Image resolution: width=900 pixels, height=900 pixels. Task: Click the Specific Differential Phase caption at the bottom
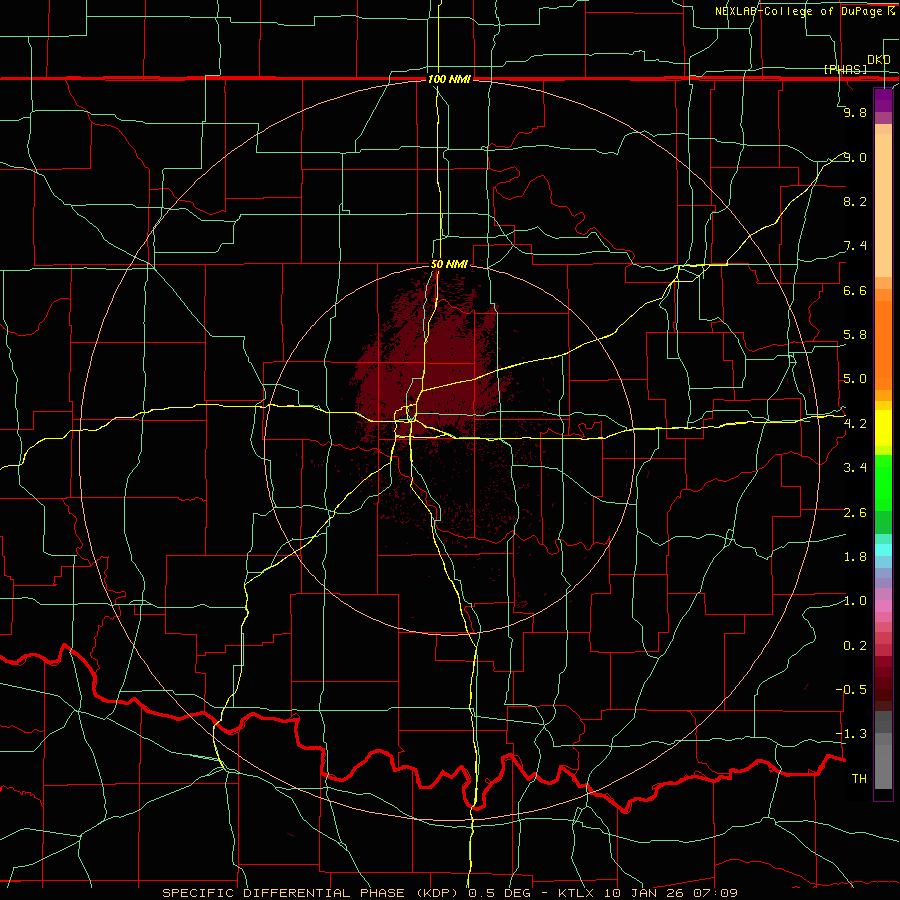pos(449,893)
